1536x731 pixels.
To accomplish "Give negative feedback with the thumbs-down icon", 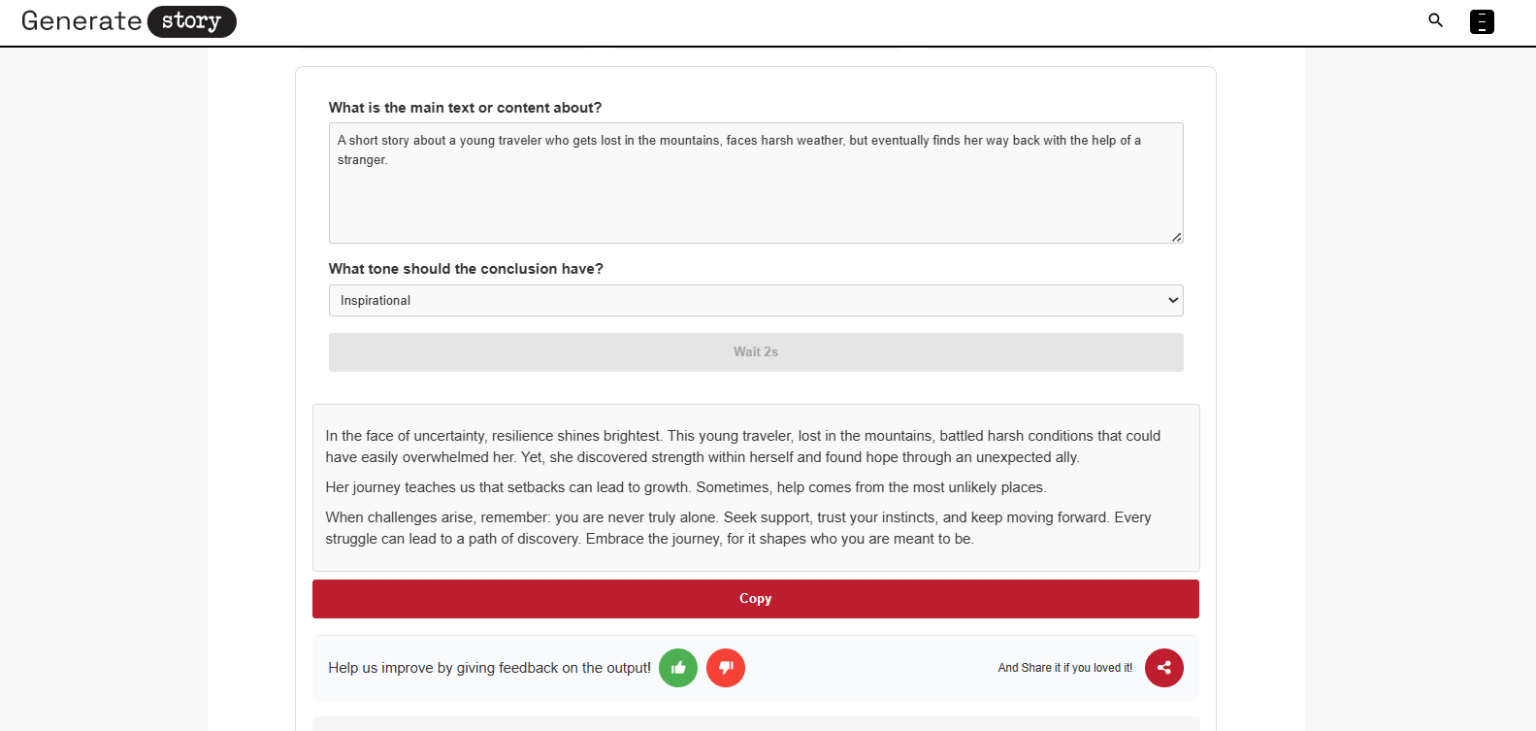I will pyautogui.click(x=726, y=668).
